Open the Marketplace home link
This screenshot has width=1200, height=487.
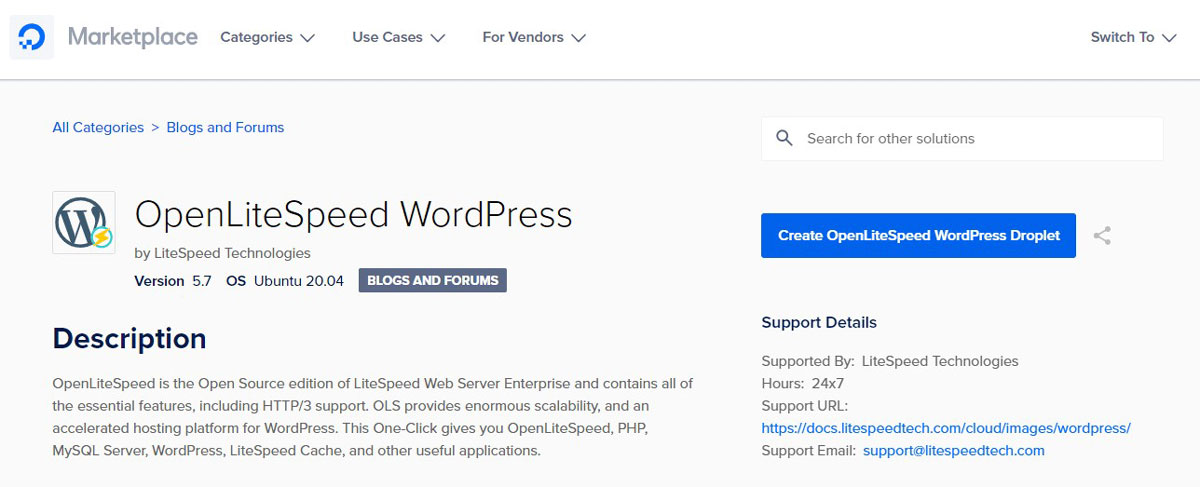[x=133, y=37]
